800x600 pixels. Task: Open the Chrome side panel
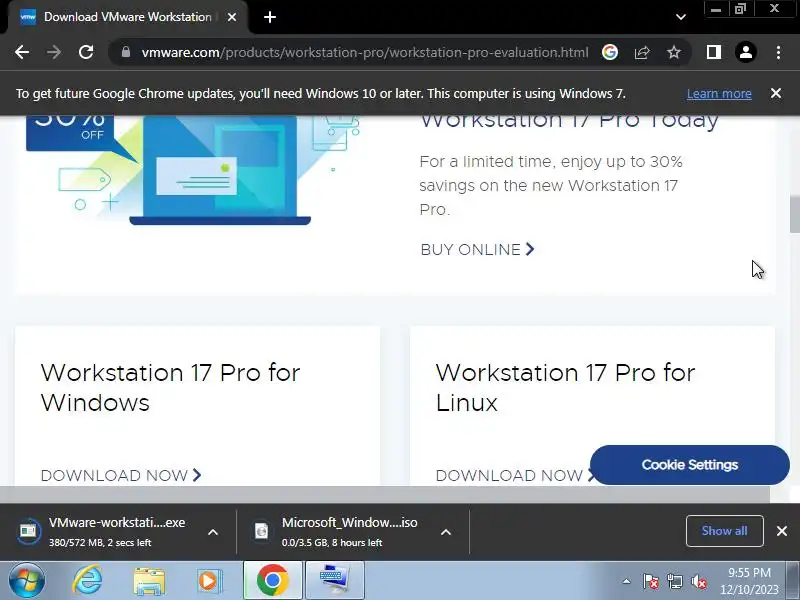click(x=714, y=52)
